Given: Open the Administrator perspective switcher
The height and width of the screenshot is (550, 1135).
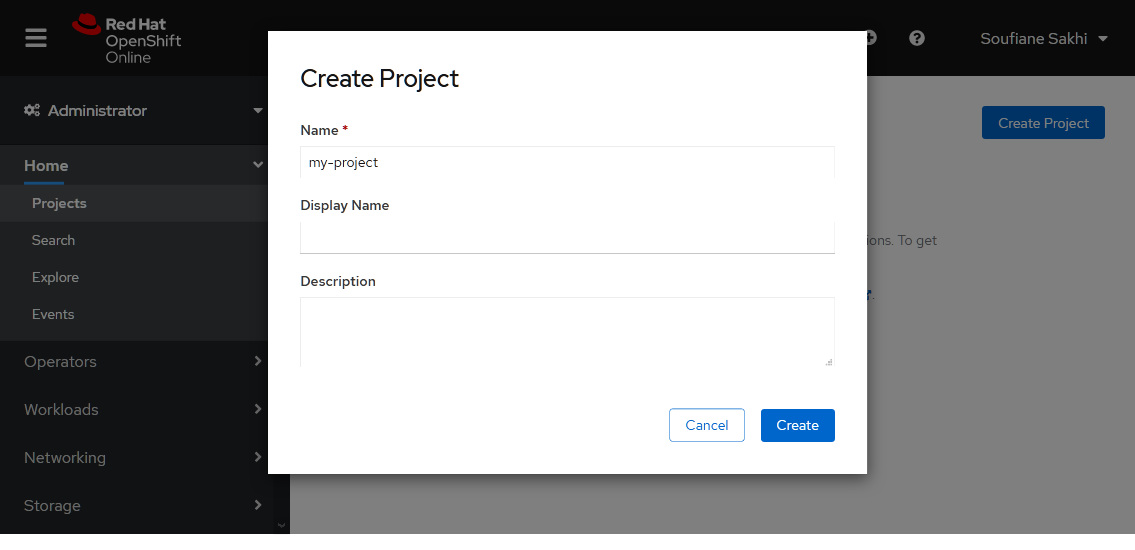Looking at the screenshot, I should [143, 111].
